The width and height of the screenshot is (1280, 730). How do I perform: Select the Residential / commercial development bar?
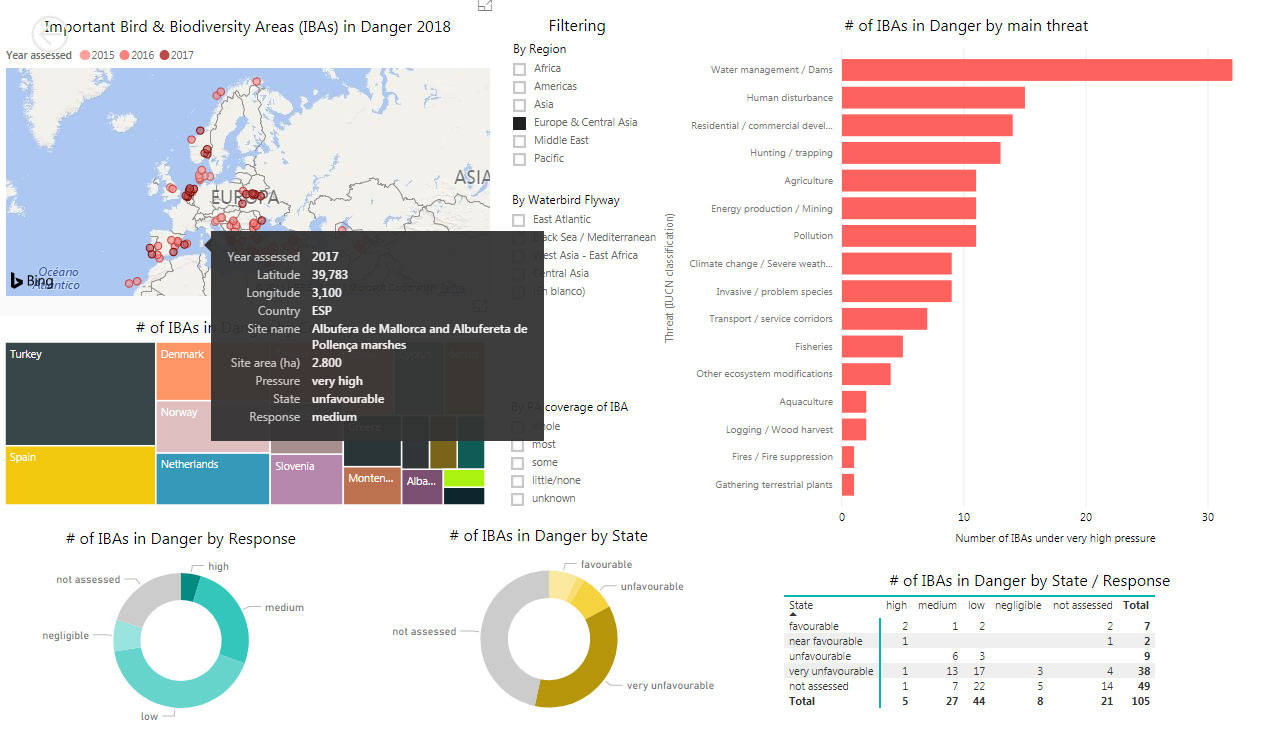tap(927, 125)
